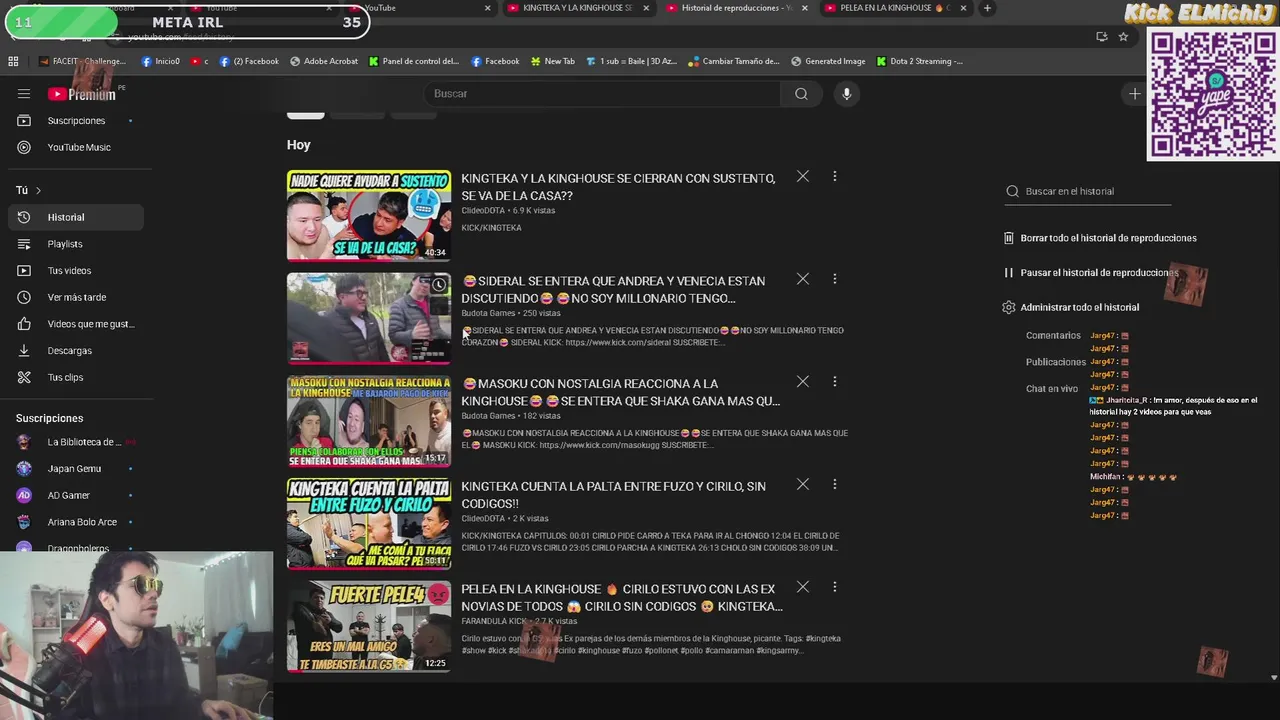This screenshot has width=1280, height=720.
Task: Open Administrar todo el historial
Action: [1071, 307]
